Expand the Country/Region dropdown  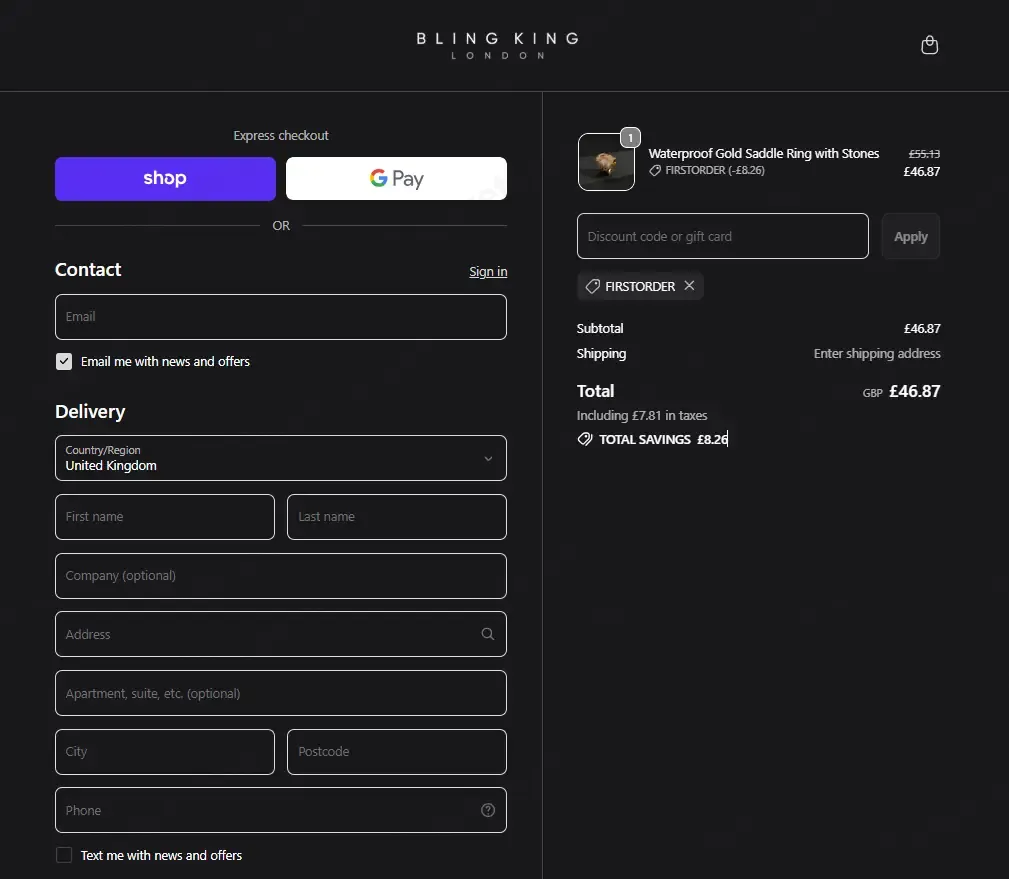point(281,458)
